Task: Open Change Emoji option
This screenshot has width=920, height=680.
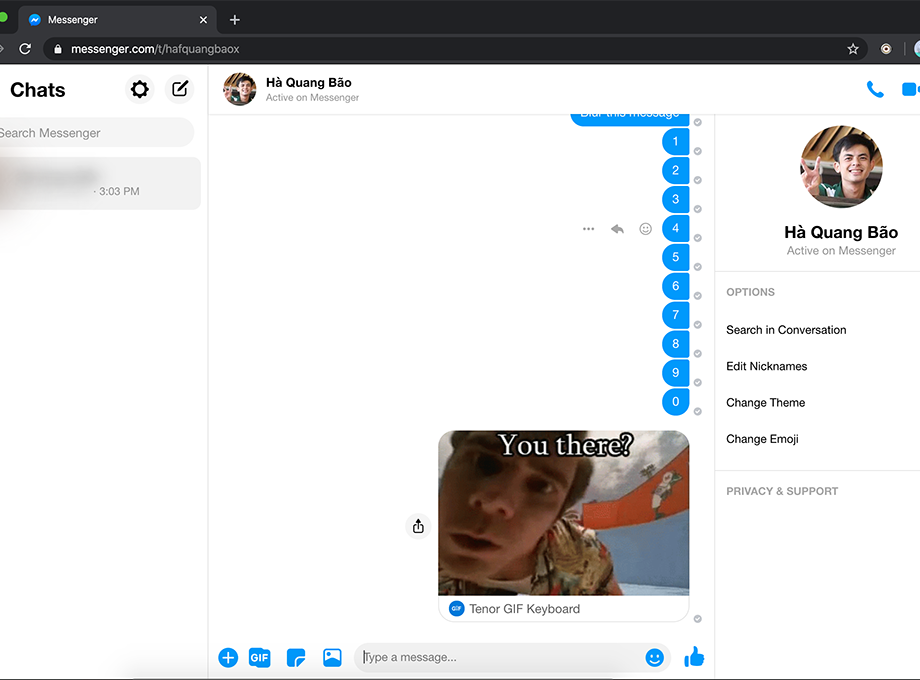Action: (x=762, y=439)
